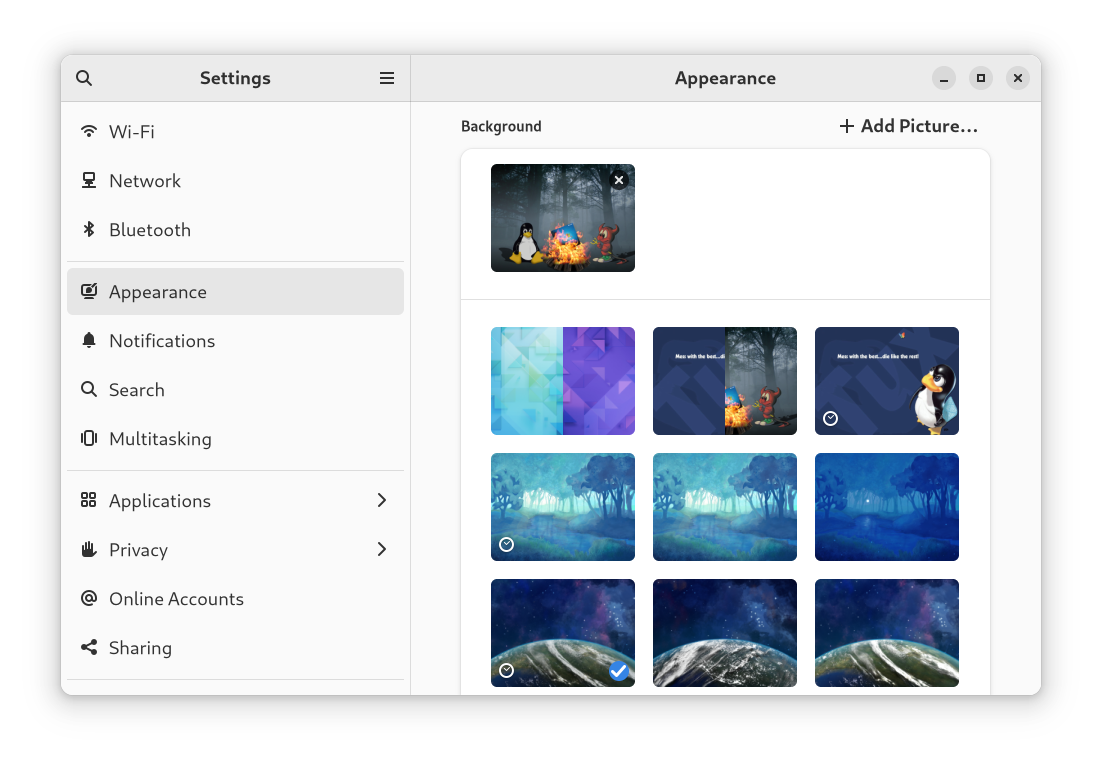Pick the dark blue night forest wallpaper
Image resolution: width=1102 pixels, height=762 pixels.
pos(887,507)
